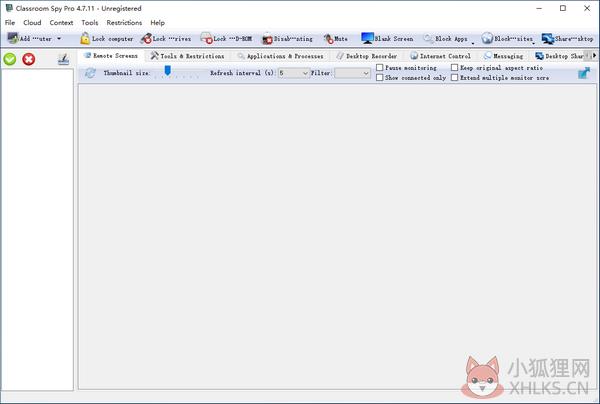
Task: Enable the Pause monitoring checkbox
Action: (380, 68)
